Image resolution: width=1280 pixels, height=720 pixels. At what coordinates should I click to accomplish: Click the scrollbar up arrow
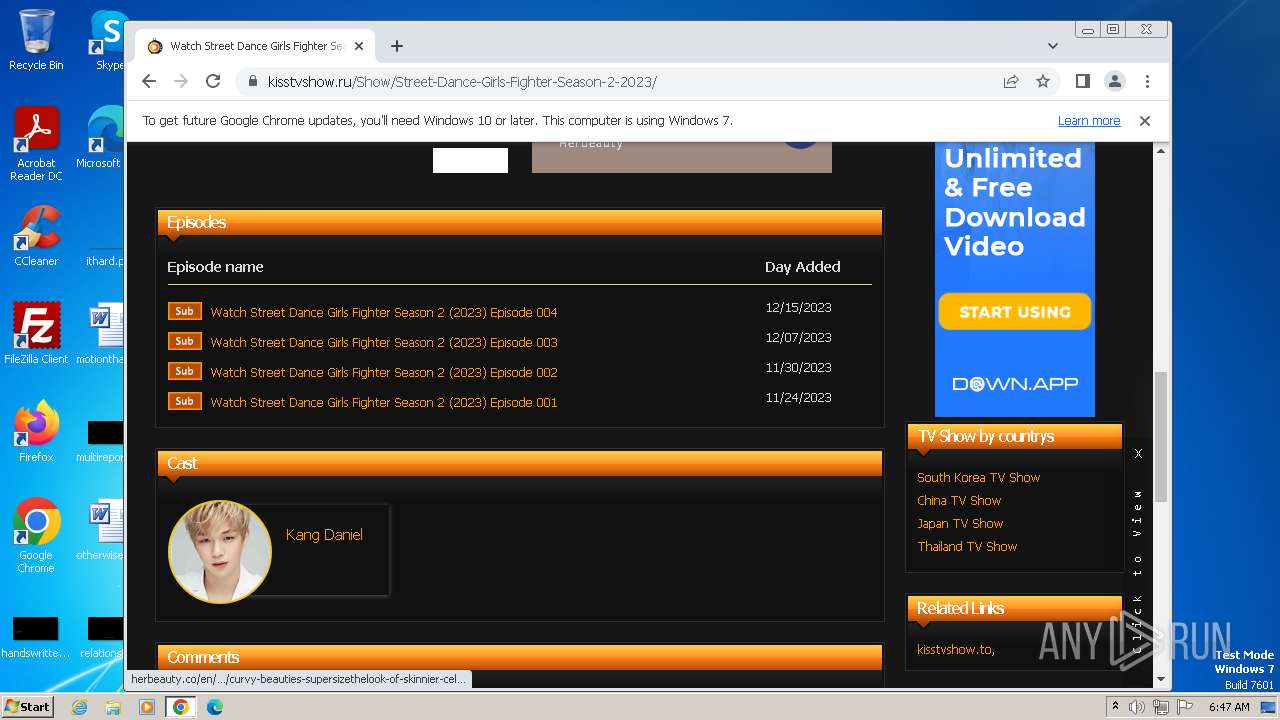1160,150
